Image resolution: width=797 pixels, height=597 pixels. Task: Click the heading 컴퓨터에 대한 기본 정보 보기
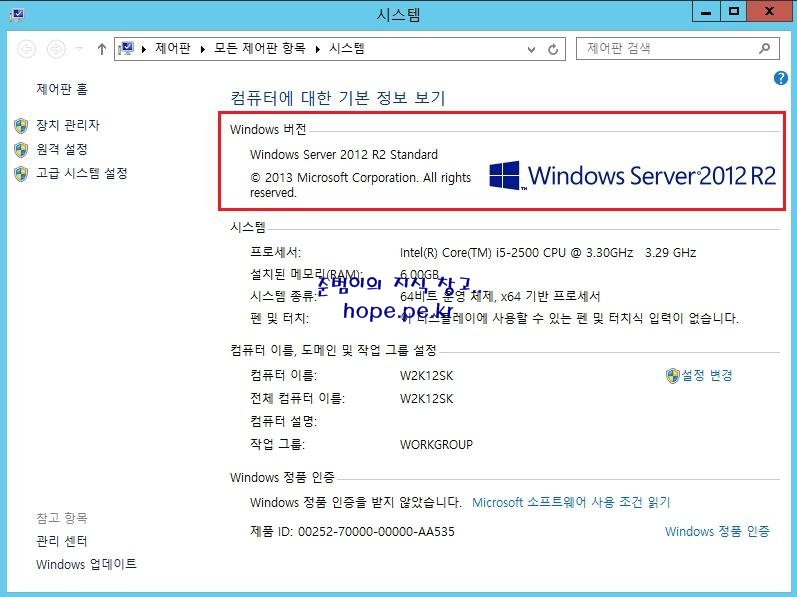click(x=338, y=98)
